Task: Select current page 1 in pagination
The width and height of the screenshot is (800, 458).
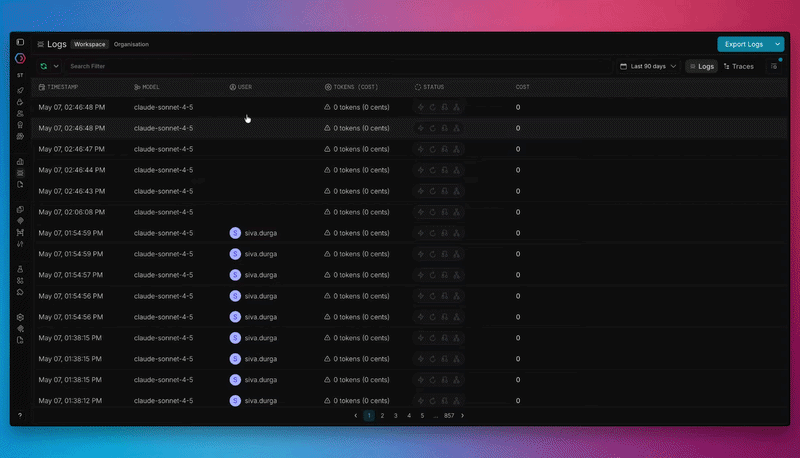Action: click(x=369, y=416)
